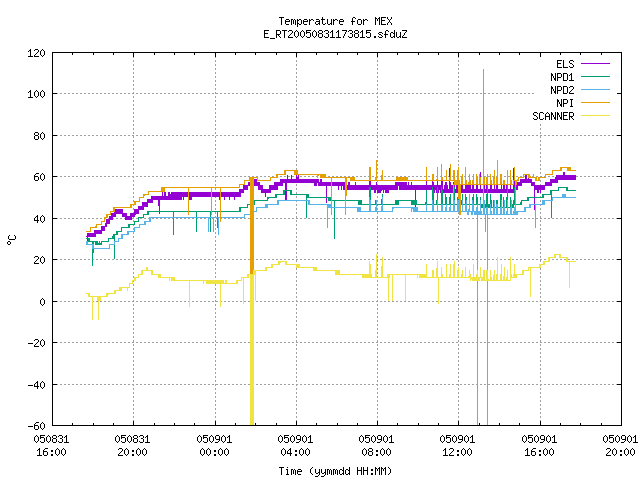
Task: Click the y-axis tick label 80
Action: tap(39, 136)
